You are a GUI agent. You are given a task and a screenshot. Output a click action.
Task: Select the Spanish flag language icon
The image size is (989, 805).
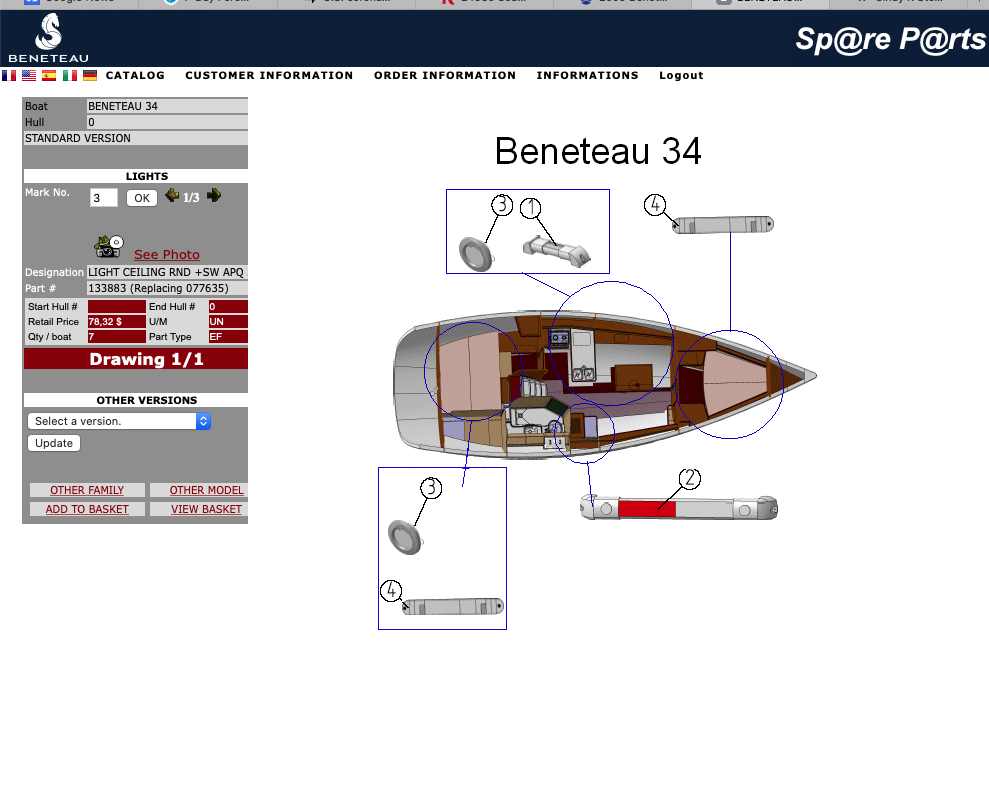click(x=49, y=76)
